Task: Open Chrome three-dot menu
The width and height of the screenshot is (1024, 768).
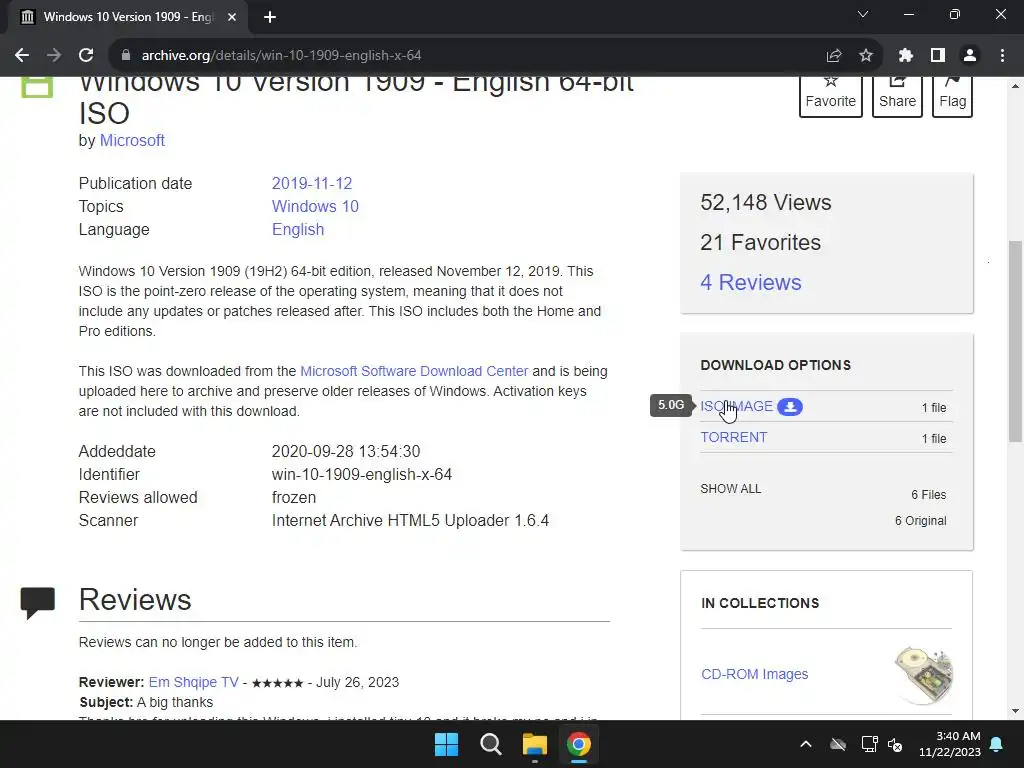Action: pyautogui.click(x=1002, y=56)
